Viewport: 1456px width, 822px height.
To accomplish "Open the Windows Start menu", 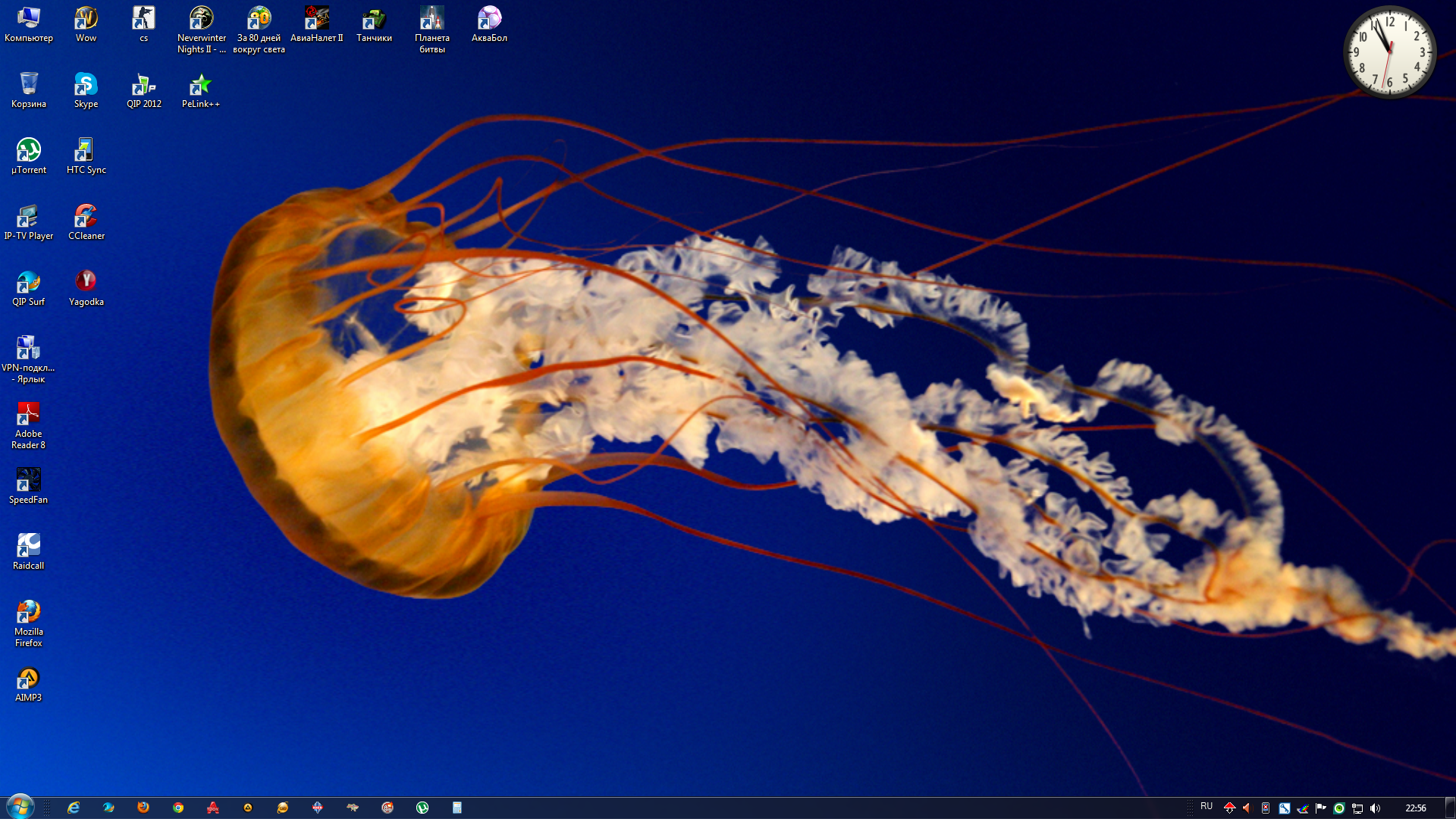I will 20,807.
